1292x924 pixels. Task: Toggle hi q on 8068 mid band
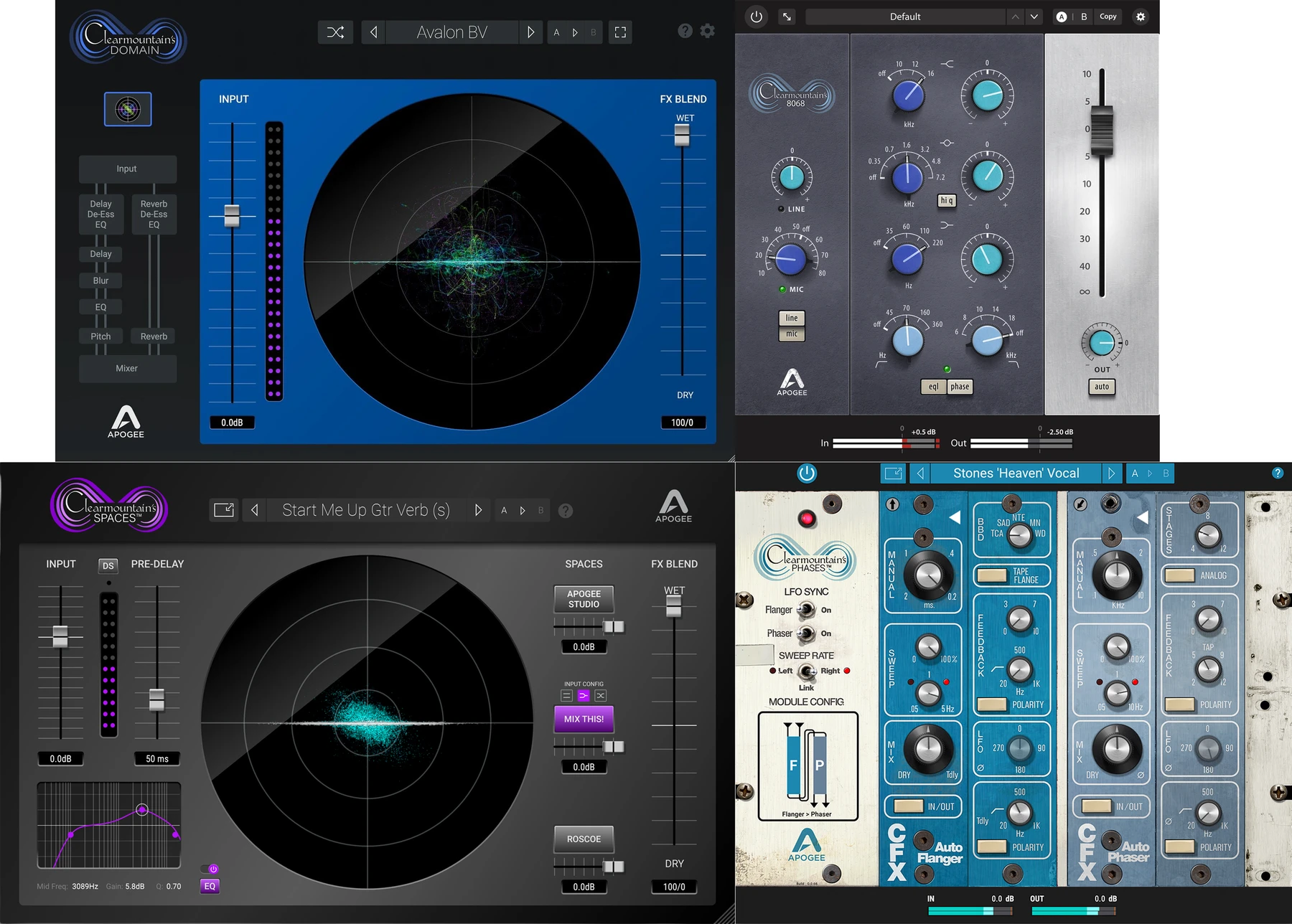point(947,201)
